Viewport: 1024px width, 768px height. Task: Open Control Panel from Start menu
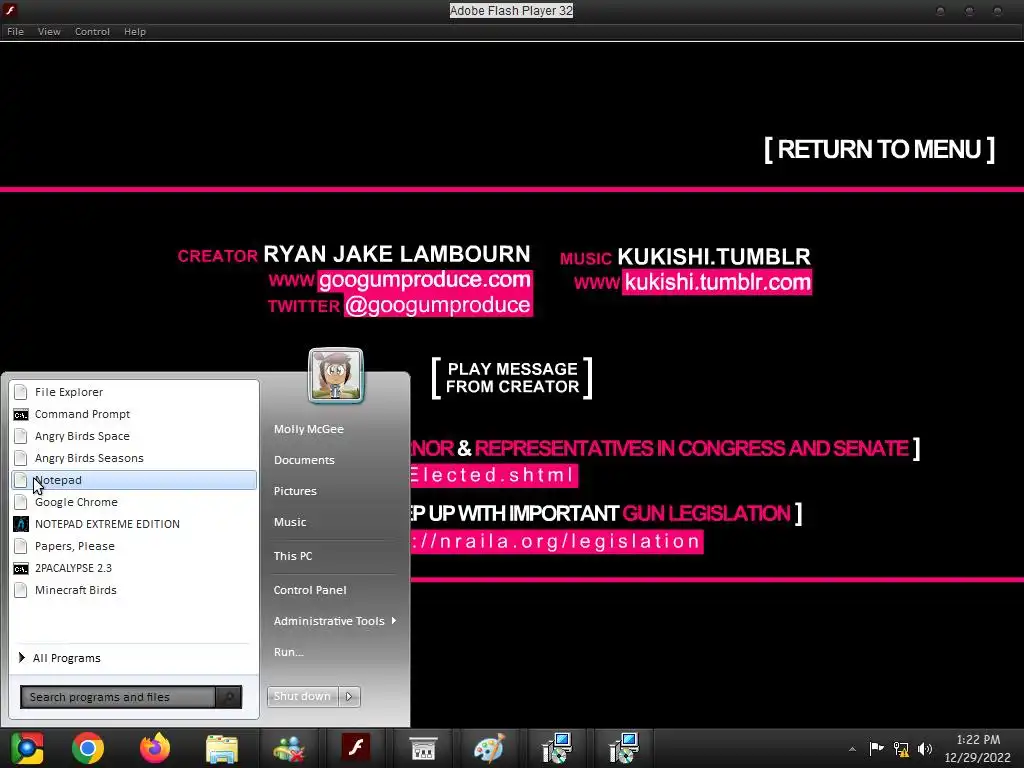[310, 590]
